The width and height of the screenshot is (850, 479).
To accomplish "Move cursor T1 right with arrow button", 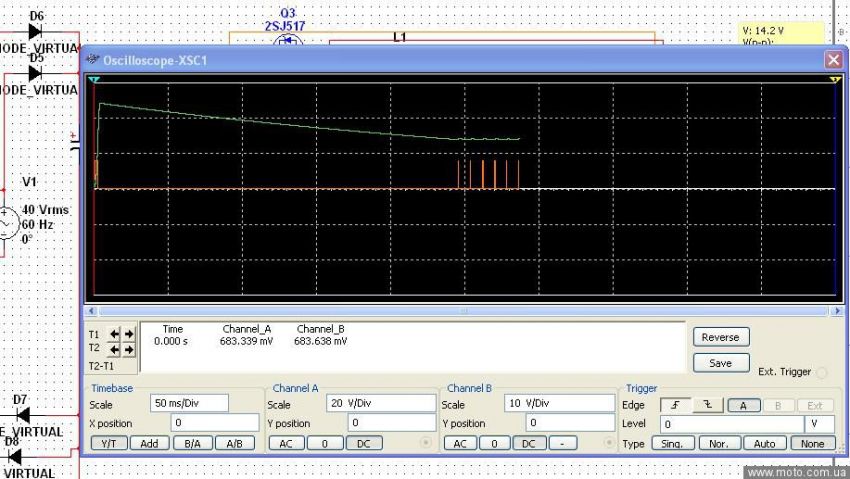I will (129, 334).
